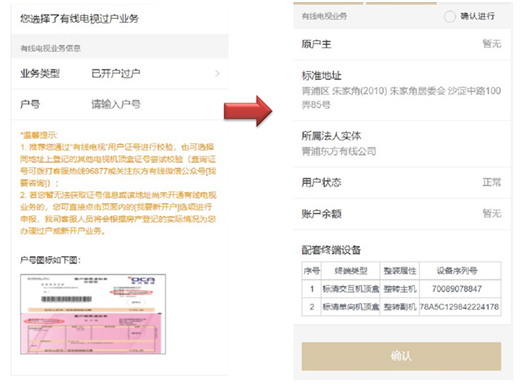Click the 有线电视业务信息 section header
This screenshot has height=384, width=524.
click(50, 48)
